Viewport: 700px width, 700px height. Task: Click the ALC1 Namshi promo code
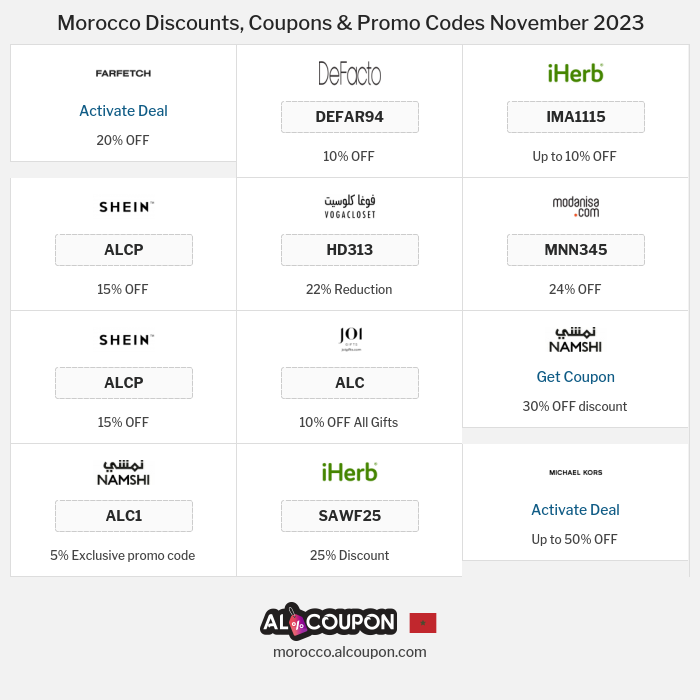pos(123,516)
